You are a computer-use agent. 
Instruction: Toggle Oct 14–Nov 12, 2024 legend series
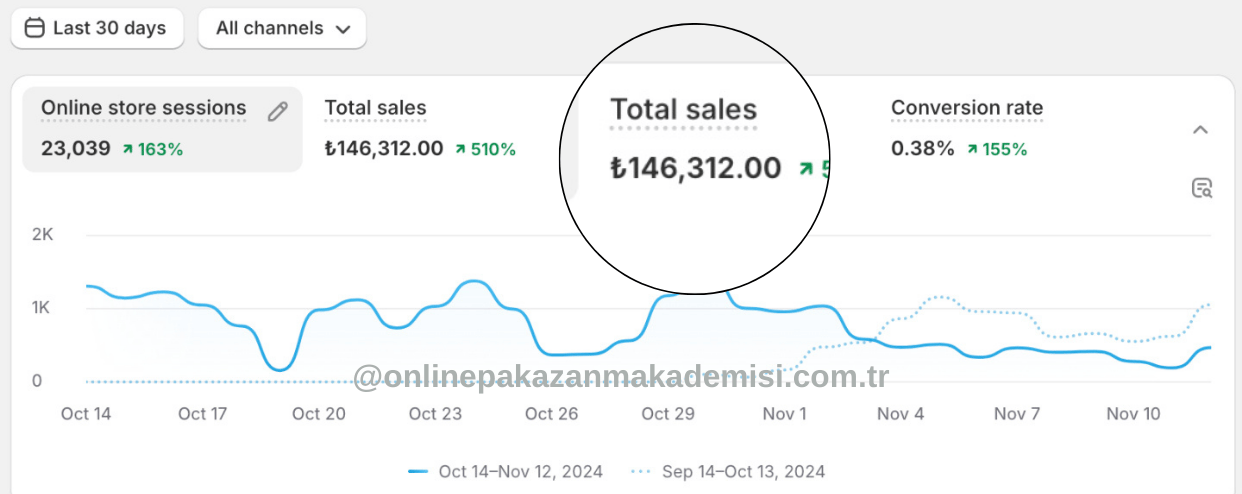click(x=506, y=471)
